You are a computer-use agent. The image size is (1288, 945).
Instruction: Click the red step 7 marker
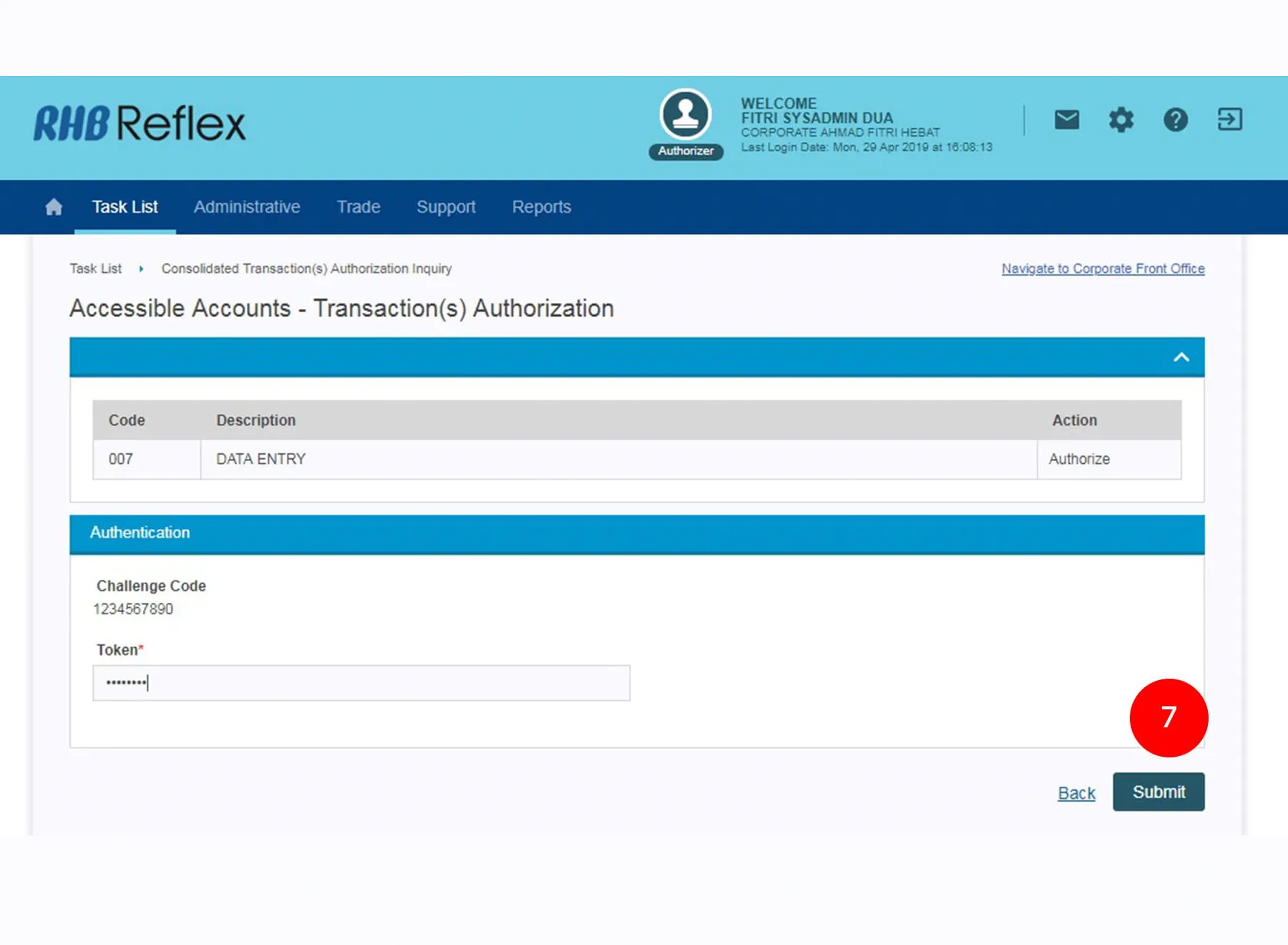click(1169, 717)
